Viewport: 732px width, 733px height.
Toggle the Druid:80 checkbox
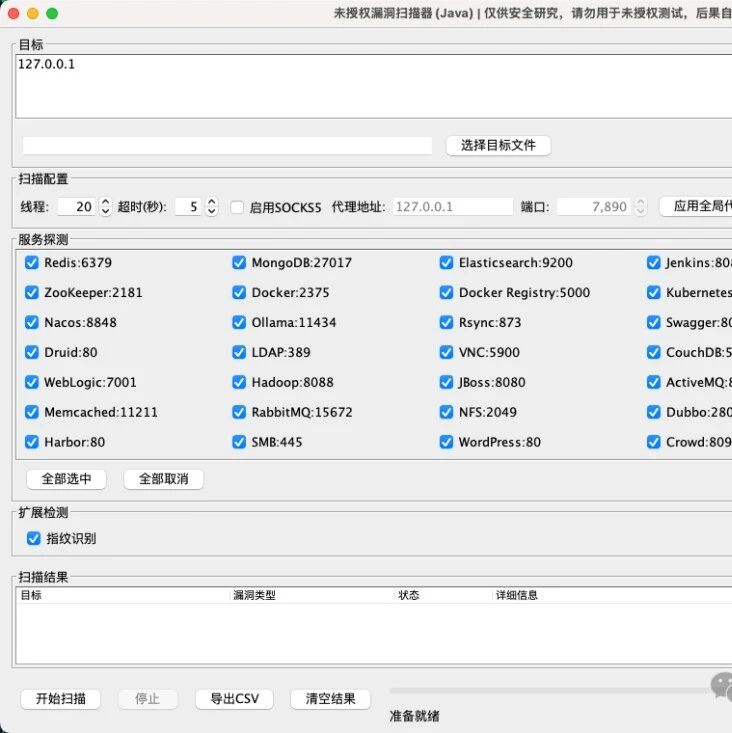click(x=31, y=352)
